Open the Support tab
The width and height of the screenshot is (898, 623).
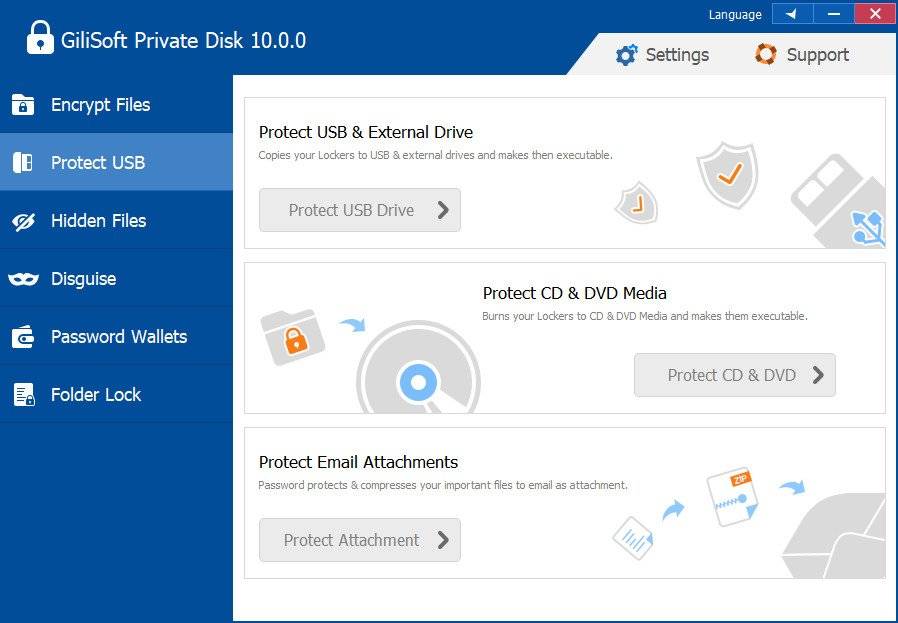coord(802,55)
